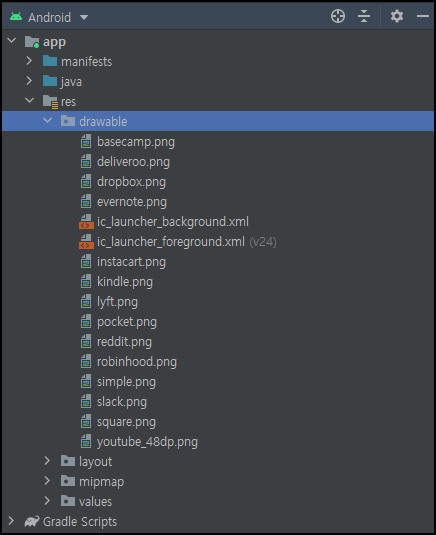This screenshot has height=535, width=436.
Task: Select instacart.png in the tree
Action: pyautogui.click(x=131, y=262)
